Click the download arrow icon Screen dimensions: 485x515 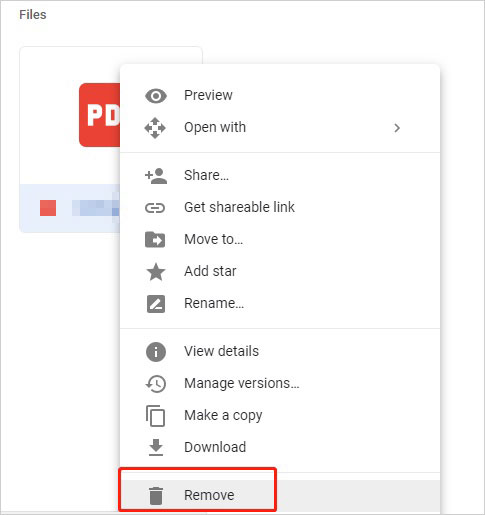coord(156,447)
